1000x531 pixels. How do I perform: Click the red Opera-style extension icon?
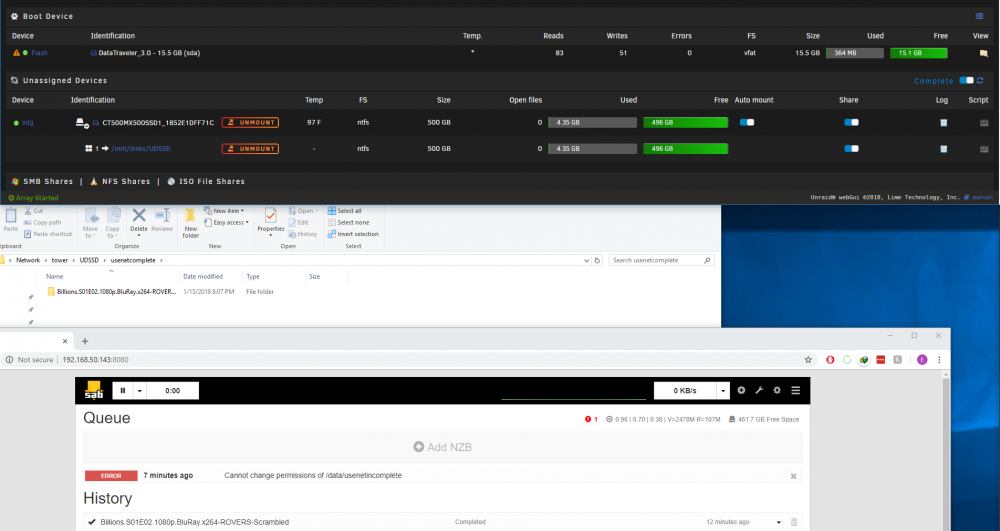830,360
